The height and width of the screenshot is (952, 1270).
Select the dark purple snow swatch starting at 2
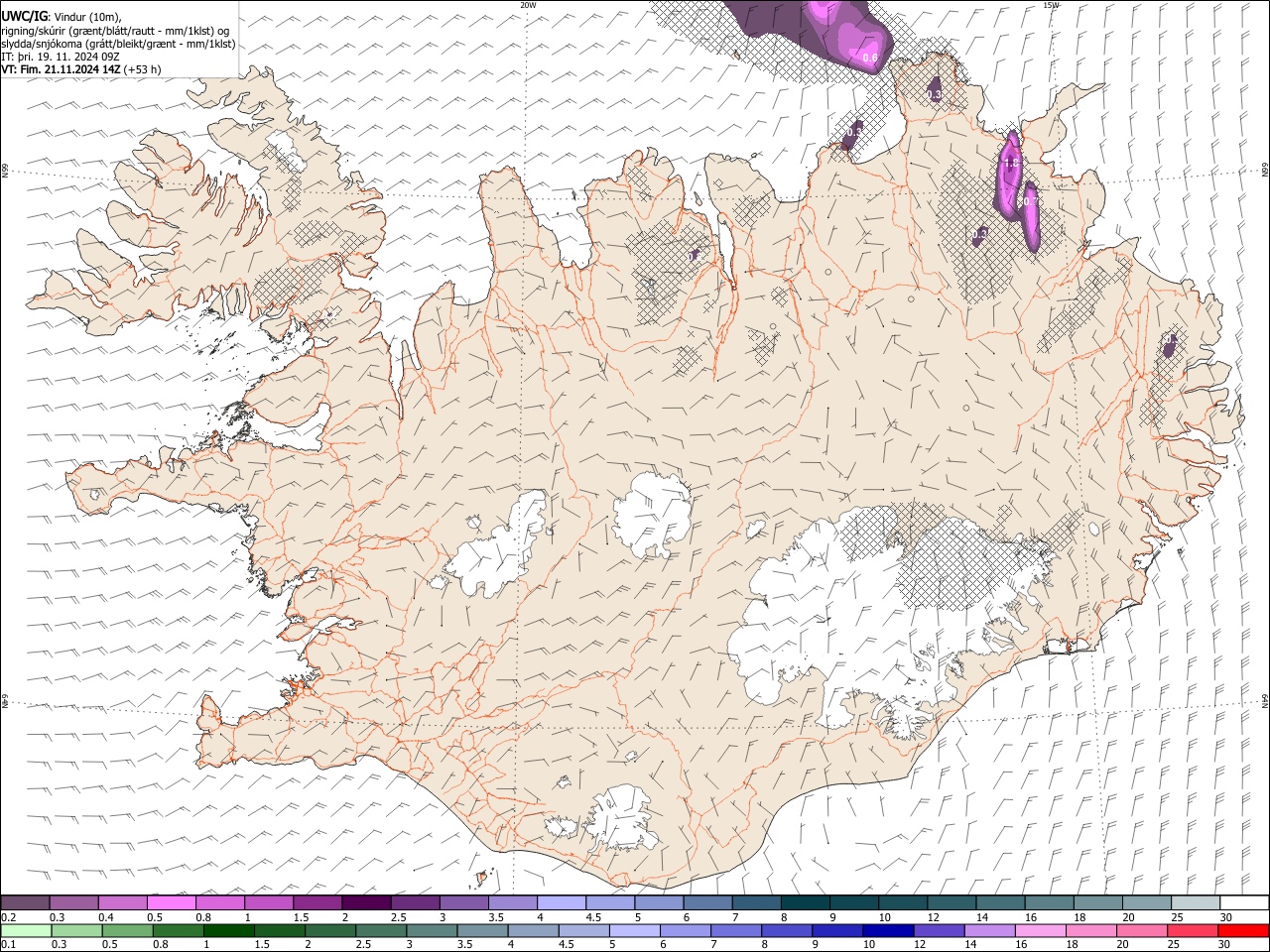366,902
